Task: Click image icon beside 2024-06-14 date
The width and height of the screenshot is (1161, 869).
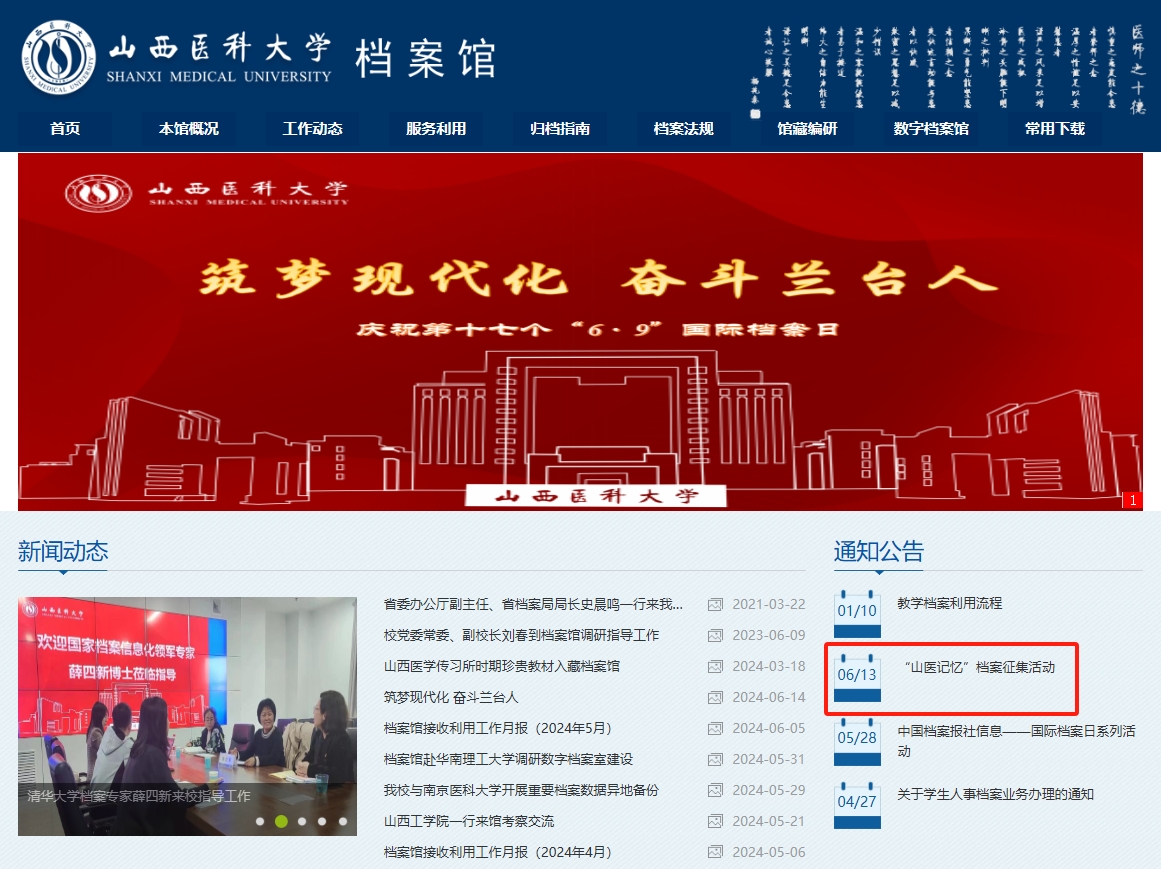Action: click(x=715, y=698)
